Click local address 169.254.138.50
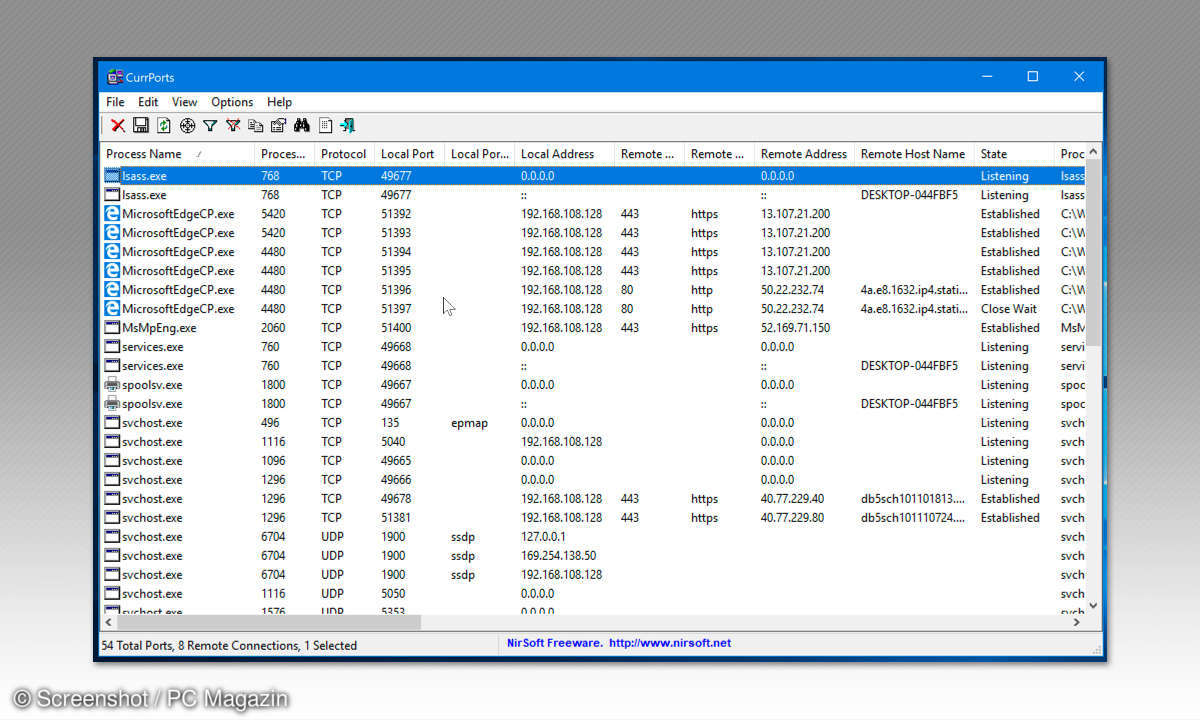 558,556
